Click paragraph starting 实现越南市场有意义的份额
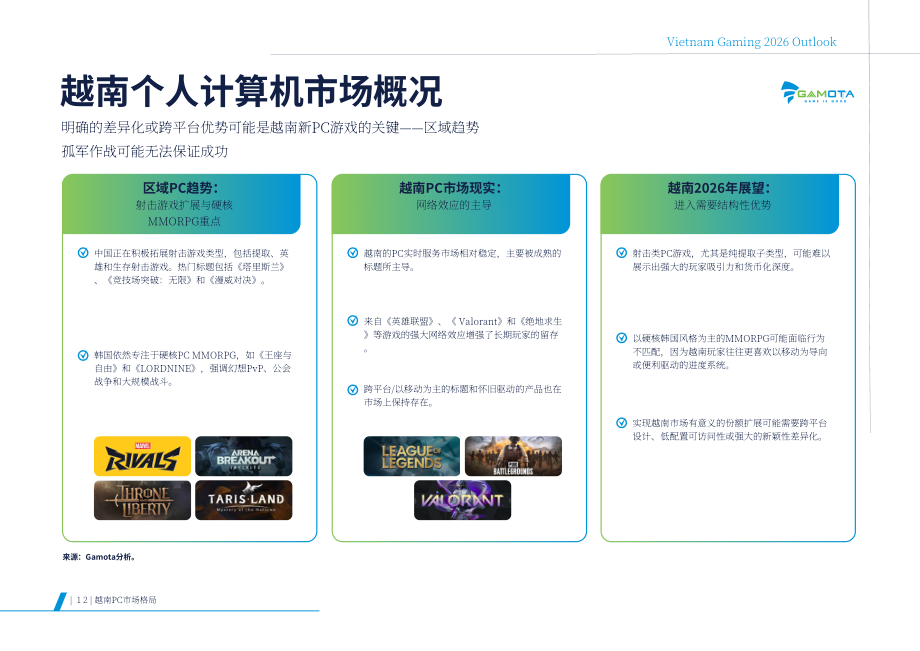 coord(730,429)
